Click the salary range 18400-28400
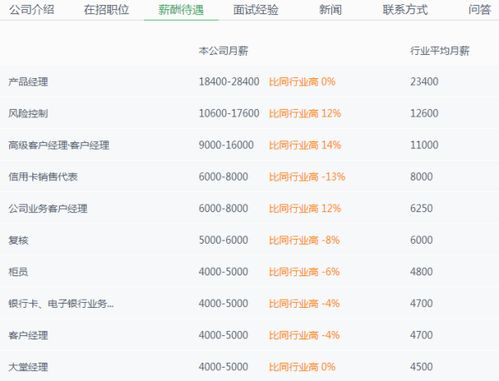499x381 pixels. coord(229,82)
